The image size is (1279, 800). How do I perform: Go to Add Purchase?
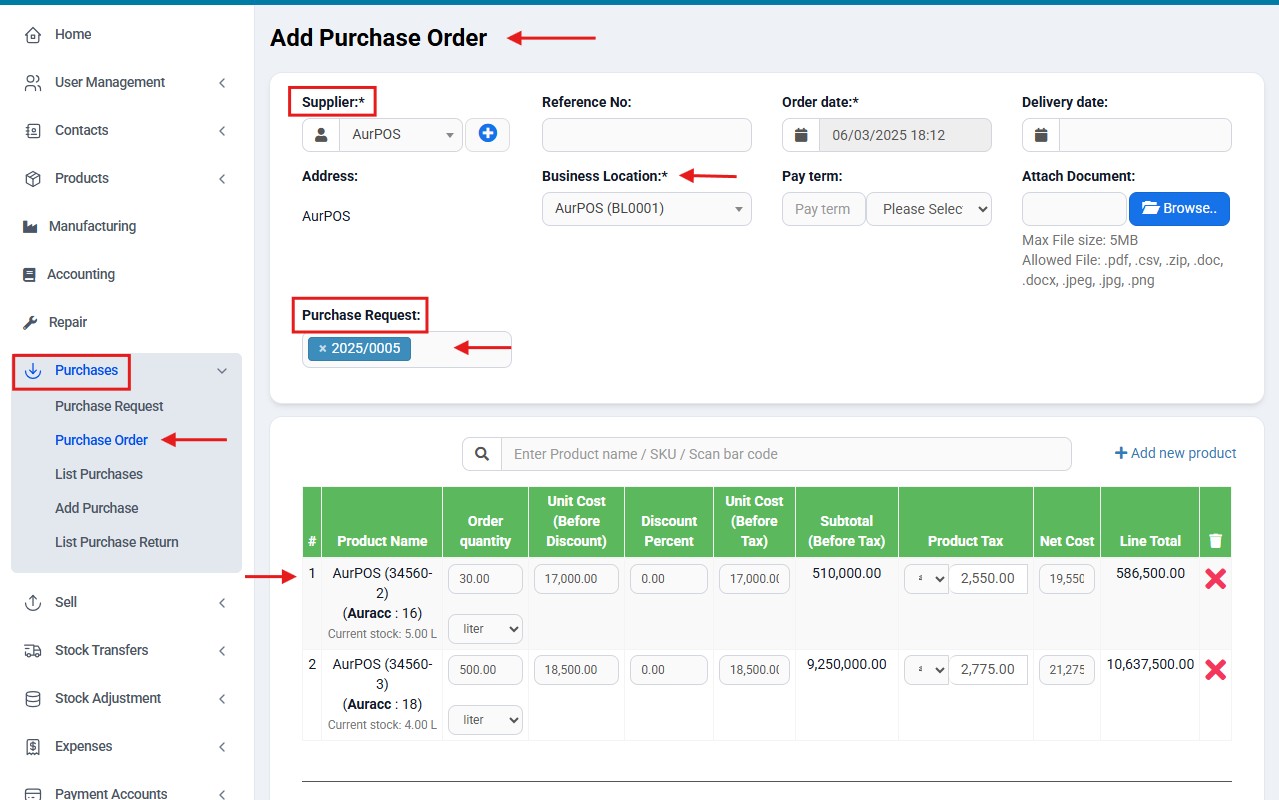pos(97,508)
